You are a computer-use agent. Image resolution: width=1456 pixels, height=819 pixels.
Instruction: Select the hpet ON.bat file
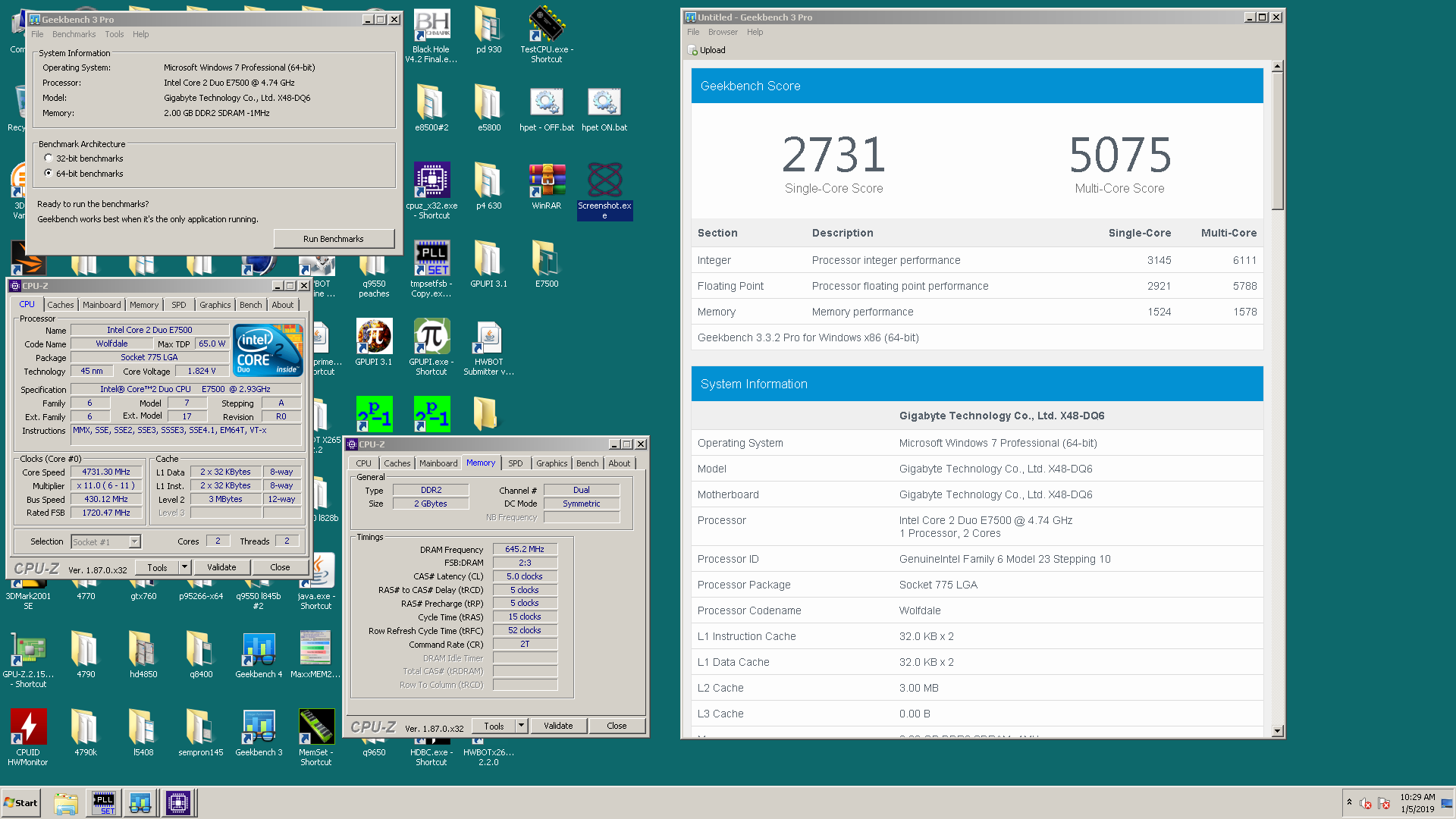[x=604, y=108]
